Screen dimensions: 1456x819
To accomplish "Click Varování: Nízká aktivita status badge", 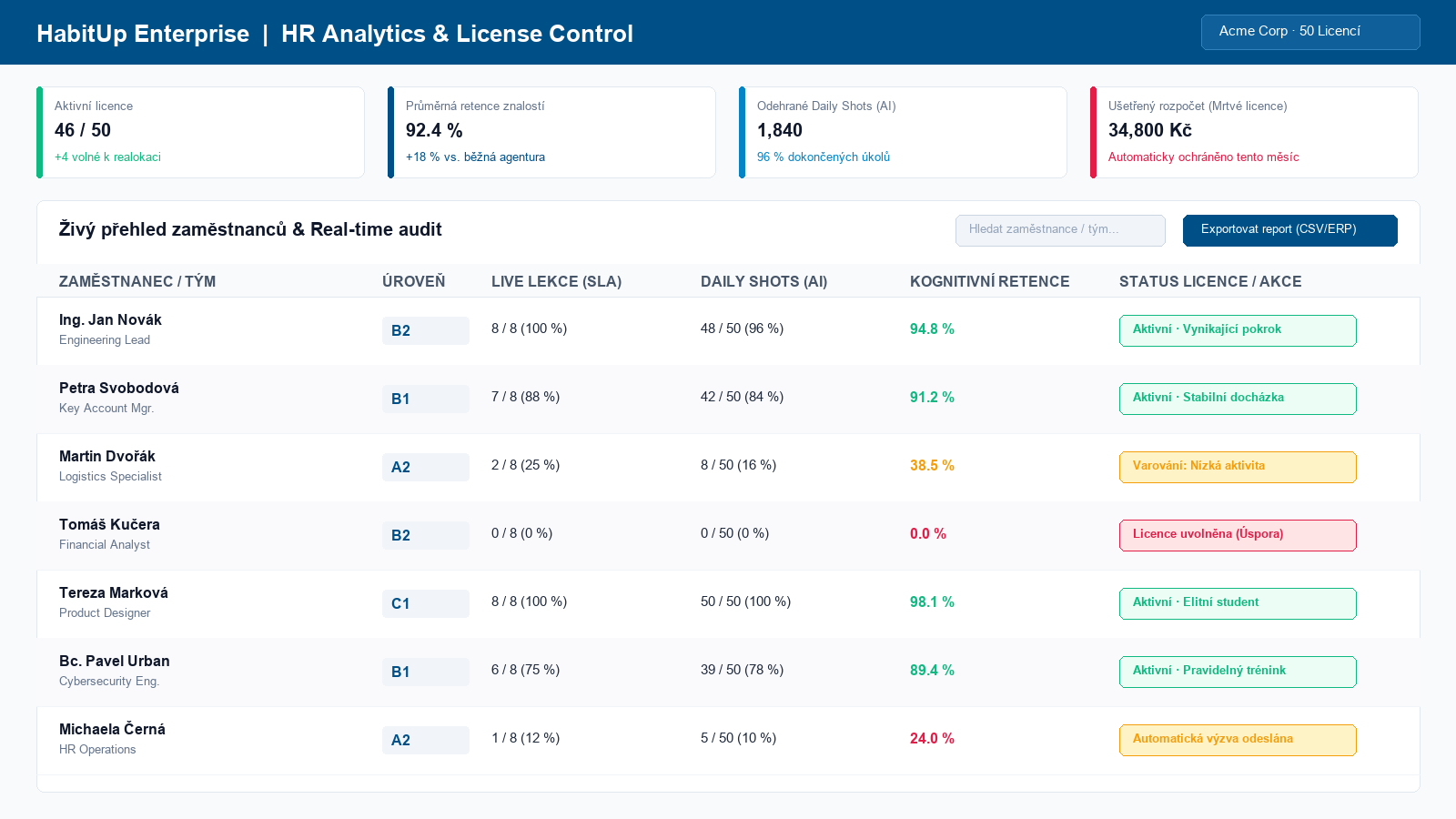I will coord(1238,467).
